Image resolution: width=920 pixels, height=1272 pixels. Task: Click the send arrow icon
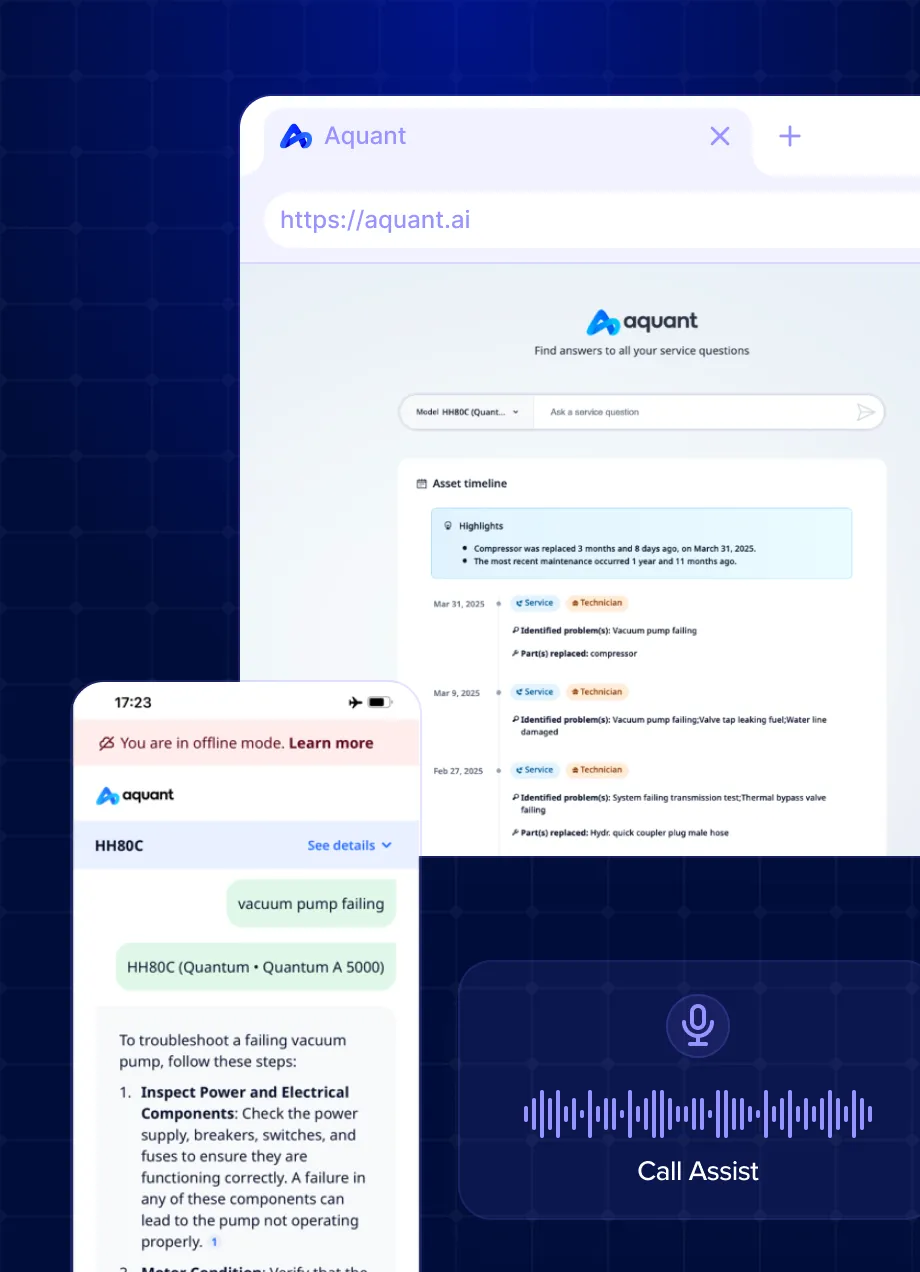(x=866, y=412)
